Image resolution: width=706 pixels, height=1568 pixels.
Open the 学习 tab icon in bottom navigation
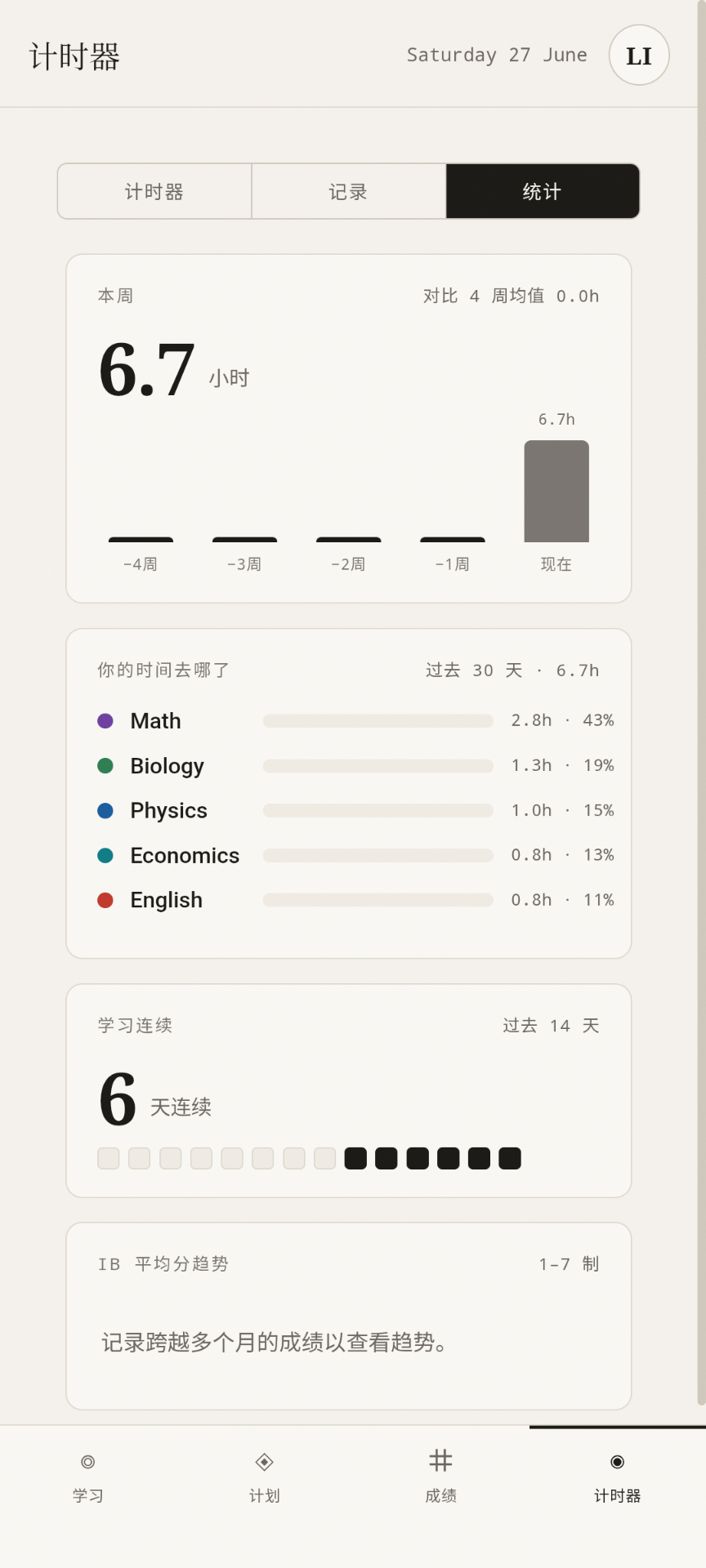coord(87,1461)
